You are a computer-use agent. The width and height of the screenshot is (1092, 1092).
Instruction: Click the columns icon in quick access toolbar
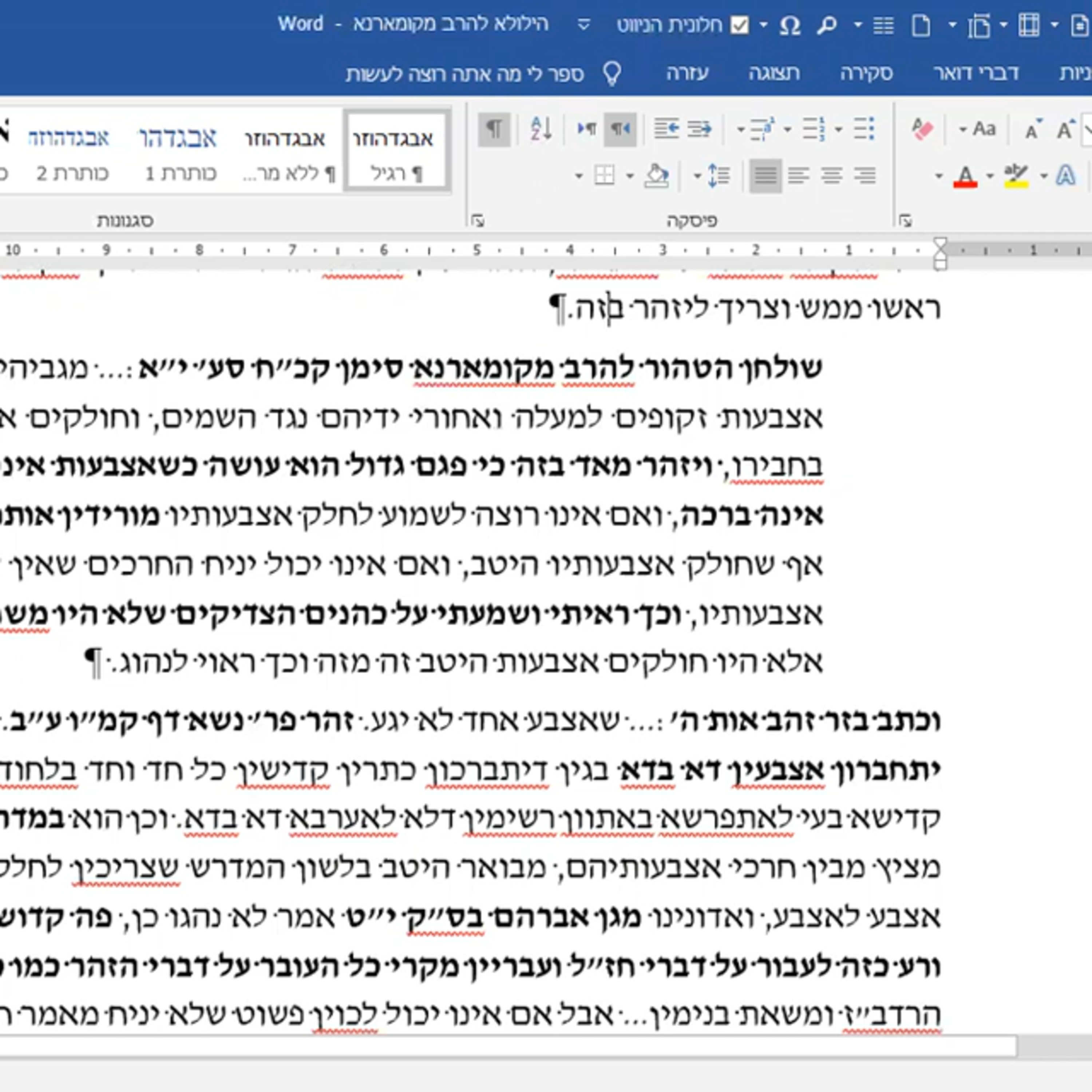click(x=883, y=25)
